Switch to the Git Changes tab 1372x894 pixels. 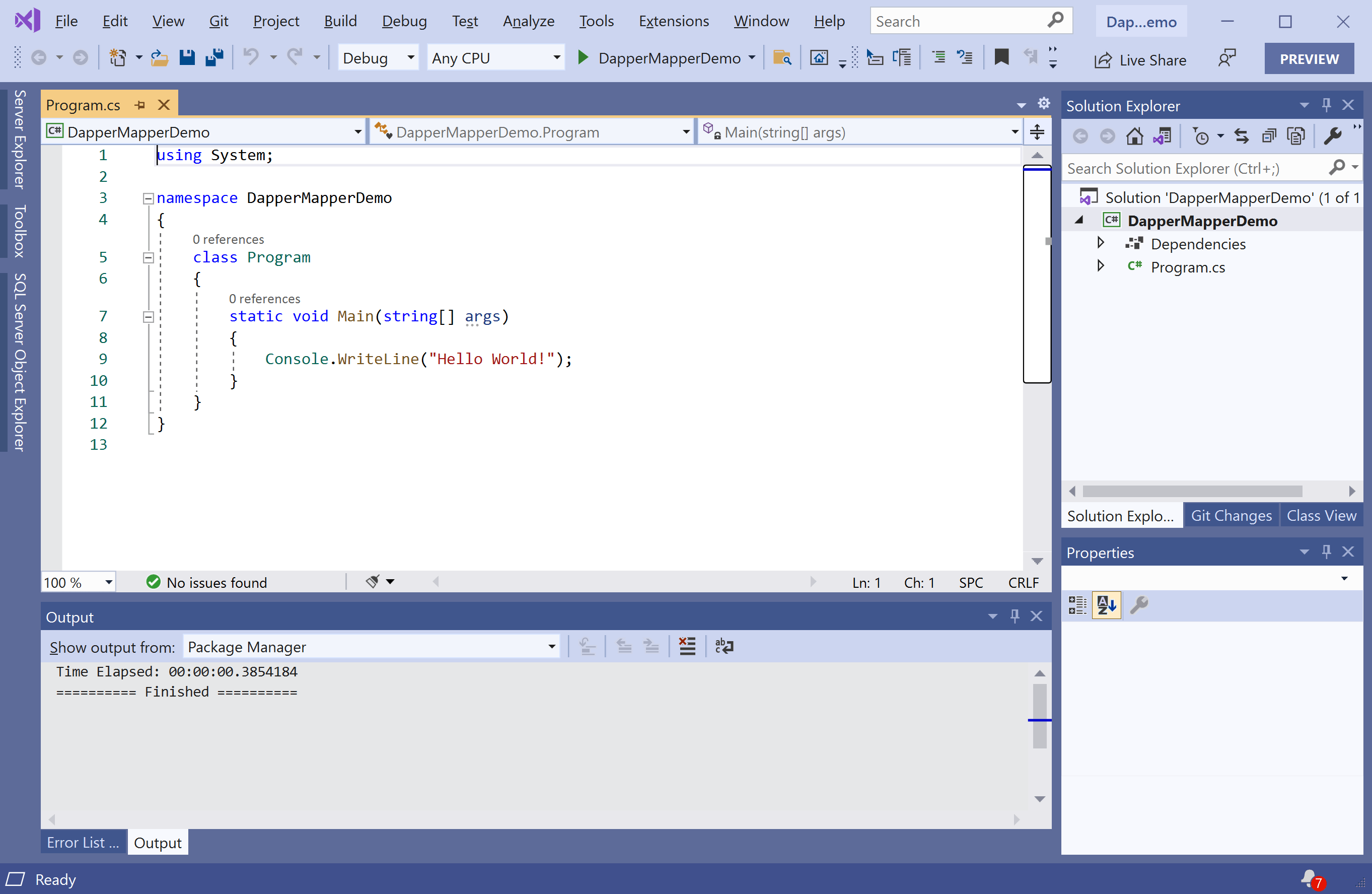point(1232,515)
